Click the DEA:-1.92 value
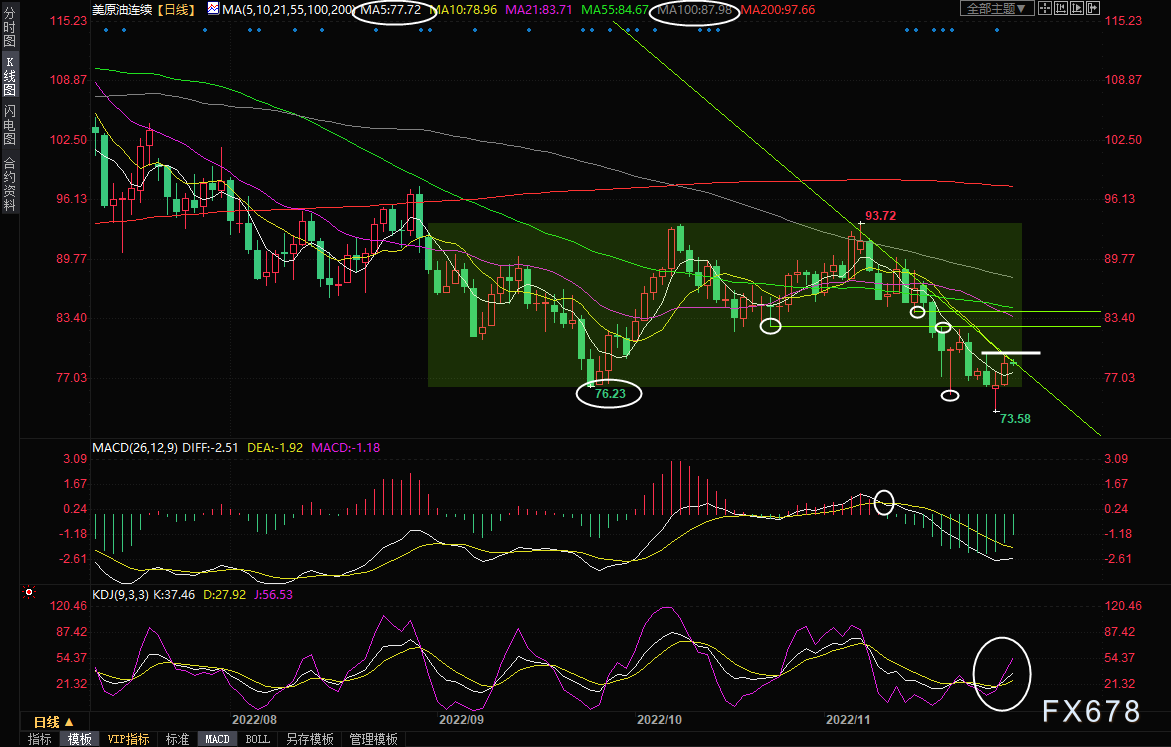Viewport: 1171px width, 747px height. point(275,447)
